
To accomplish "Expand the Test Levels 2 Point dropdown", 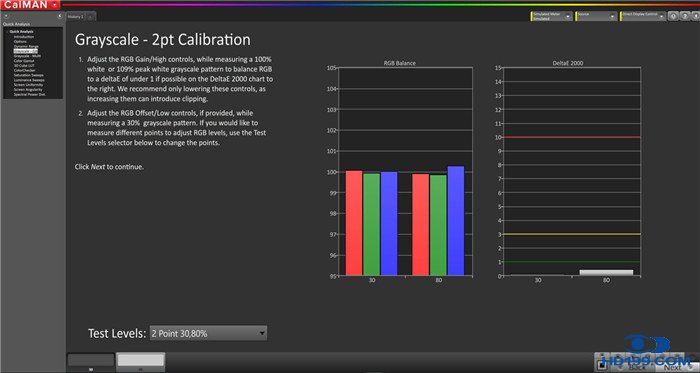I will (x=208, y=333).
